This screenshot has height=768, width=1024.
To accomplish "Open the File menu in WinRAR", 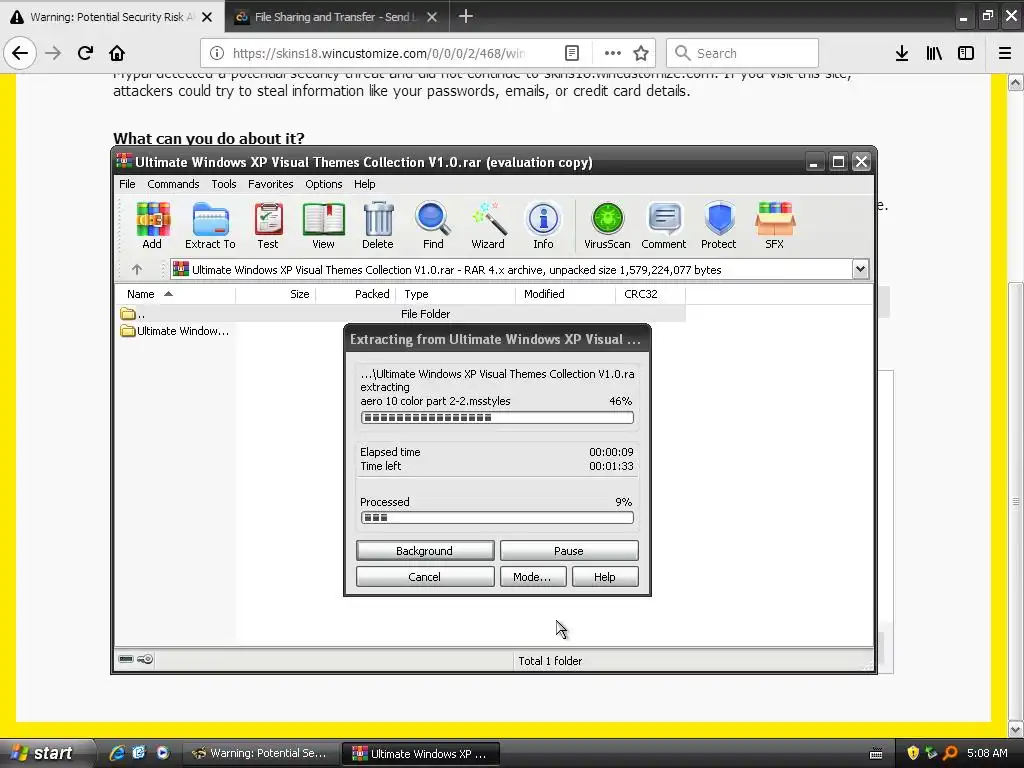I will (127, 184).
